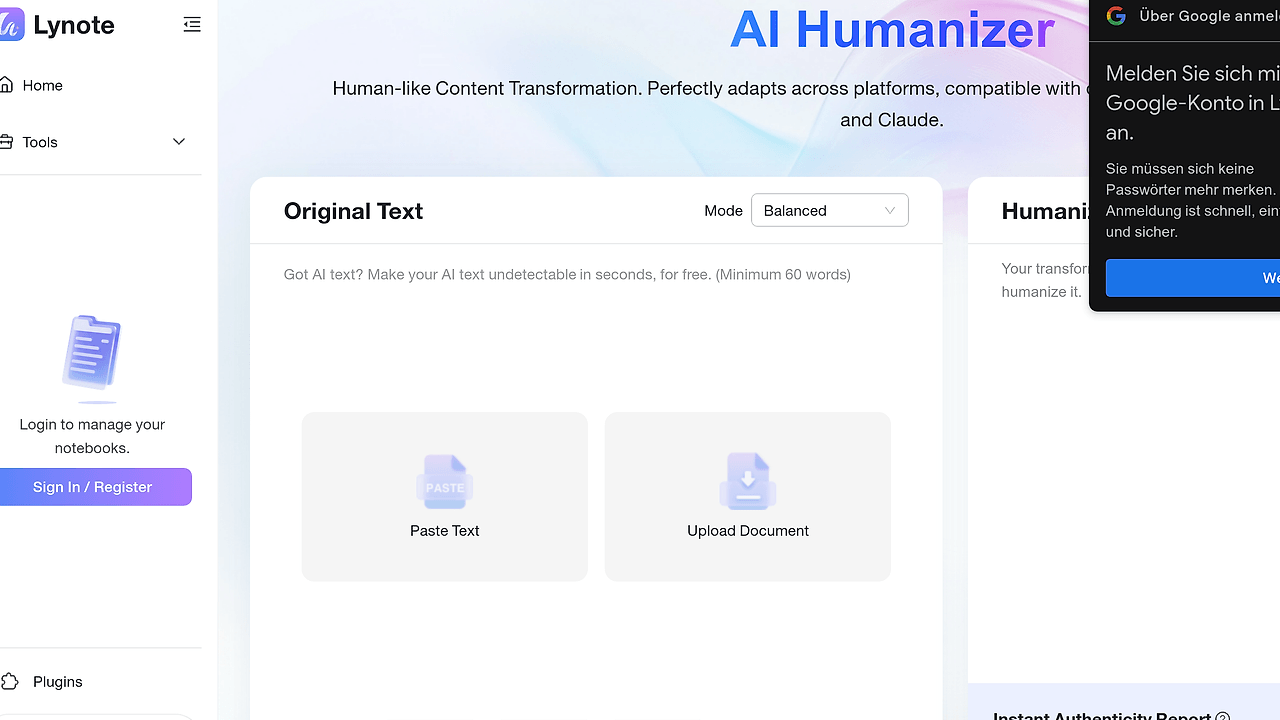Image resolution: width=1280 pixels, height=720 pixels.
Task: Open the Mode dropdown set to Balanced
Action: click(x=829, y=210)
